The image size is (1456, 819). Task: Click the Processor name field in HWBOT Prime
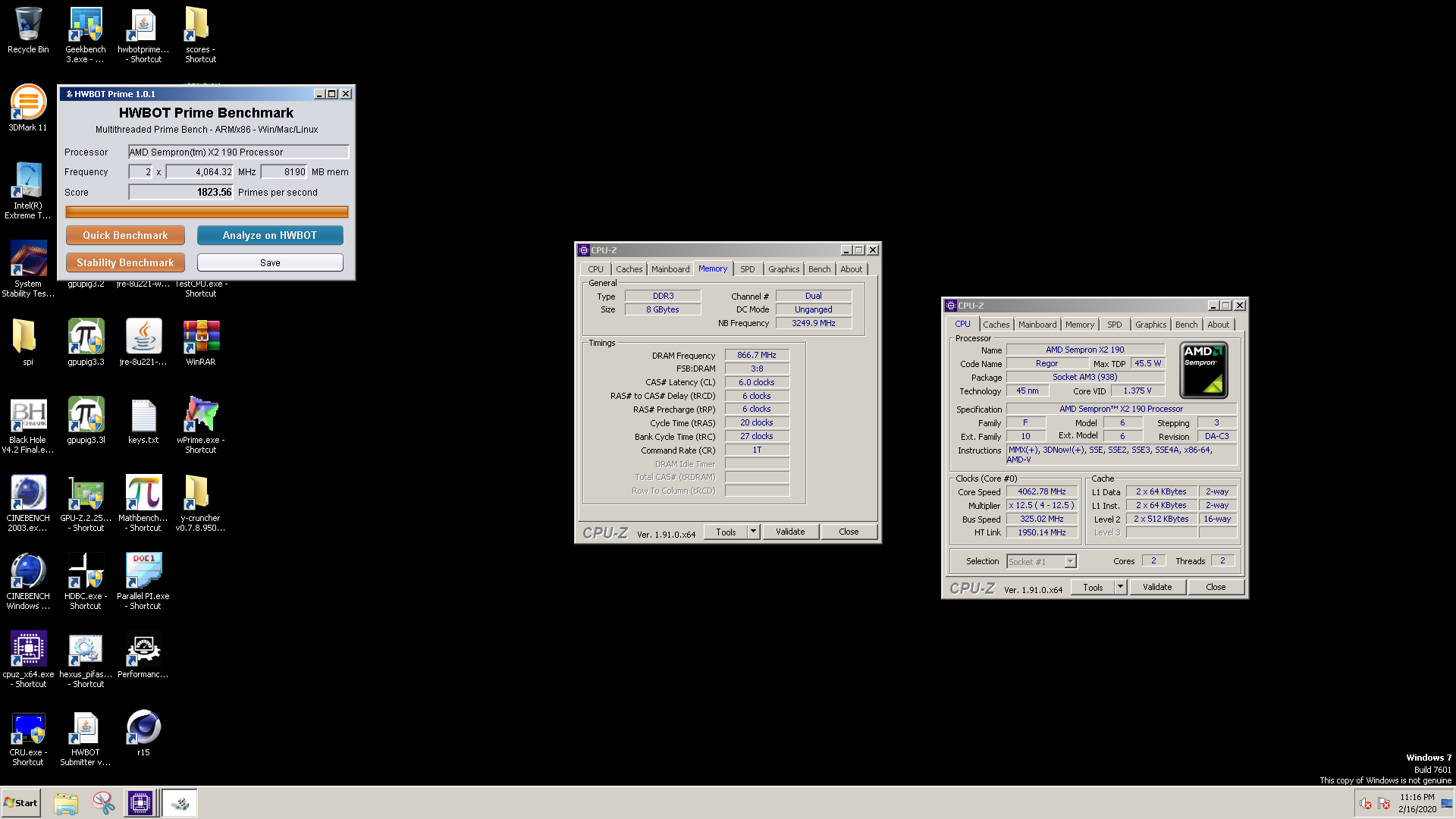(x=239, y=152)
